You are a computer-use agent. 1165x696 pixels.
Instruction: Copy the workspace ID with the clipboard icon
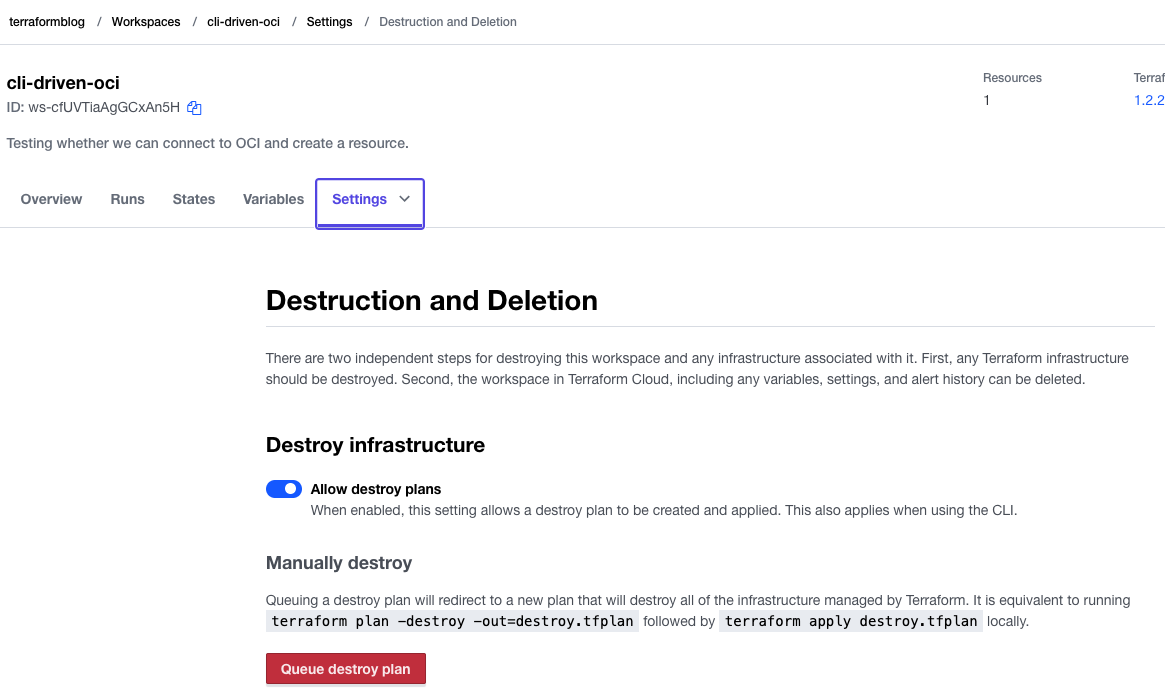tap(194, 108)
